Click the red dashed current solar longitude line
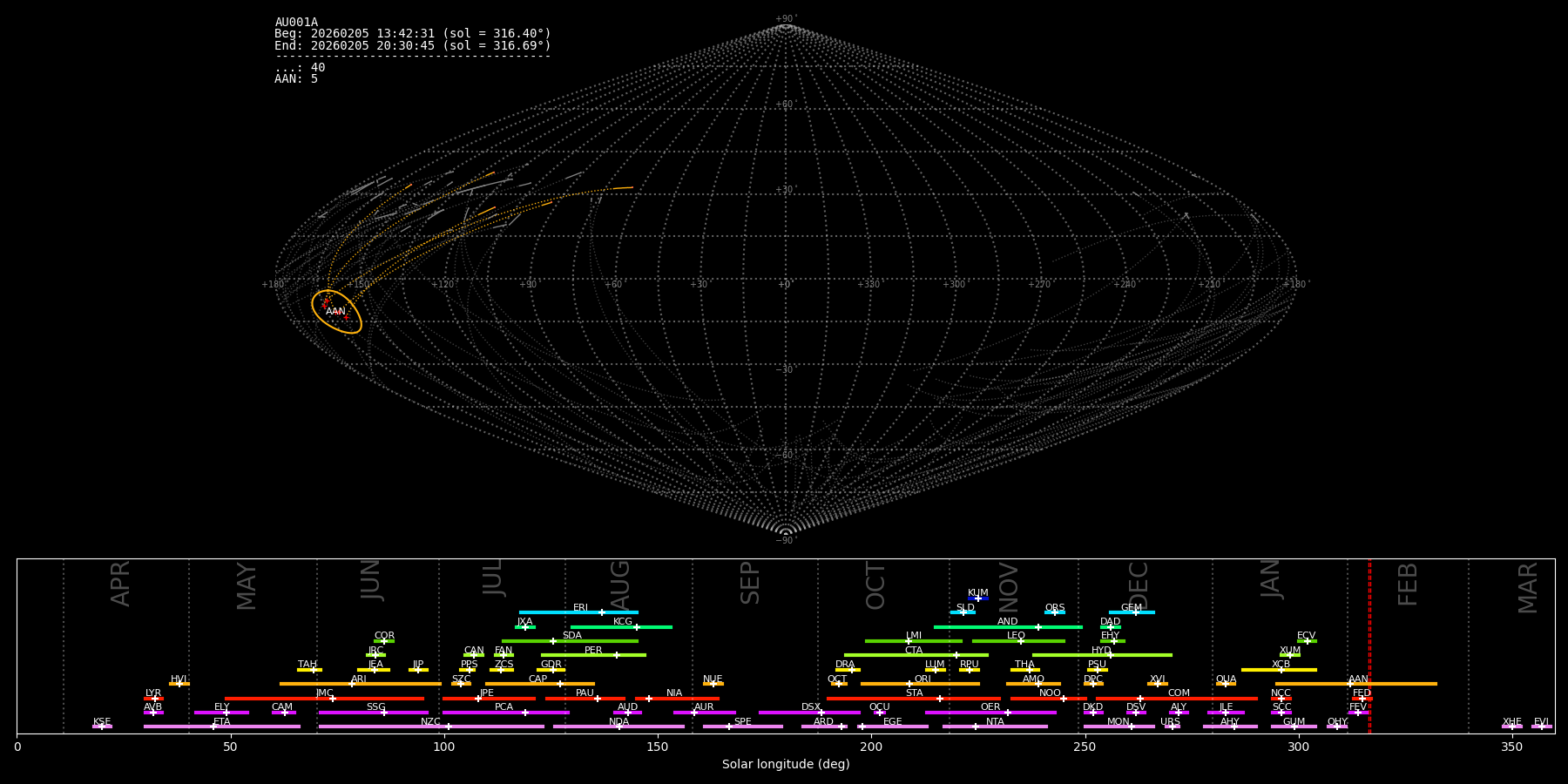Screen dimensions: 1568x784 point(1369,645)
